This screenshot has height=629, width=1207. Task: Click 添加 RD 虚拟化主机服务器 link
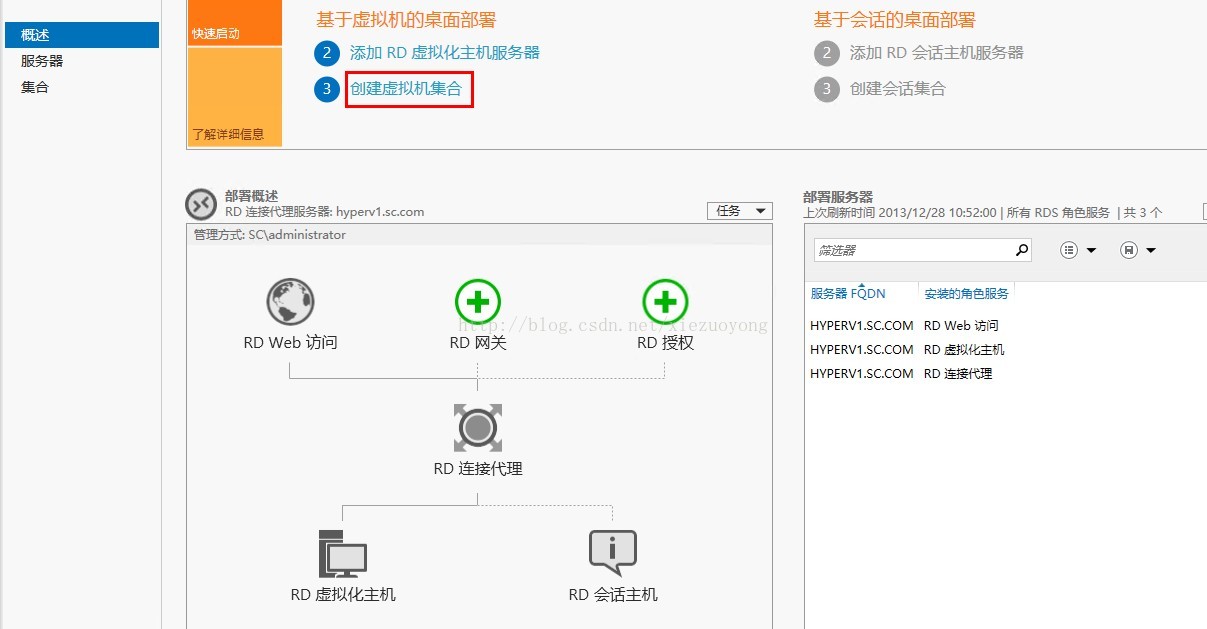(x=445, y=53)
